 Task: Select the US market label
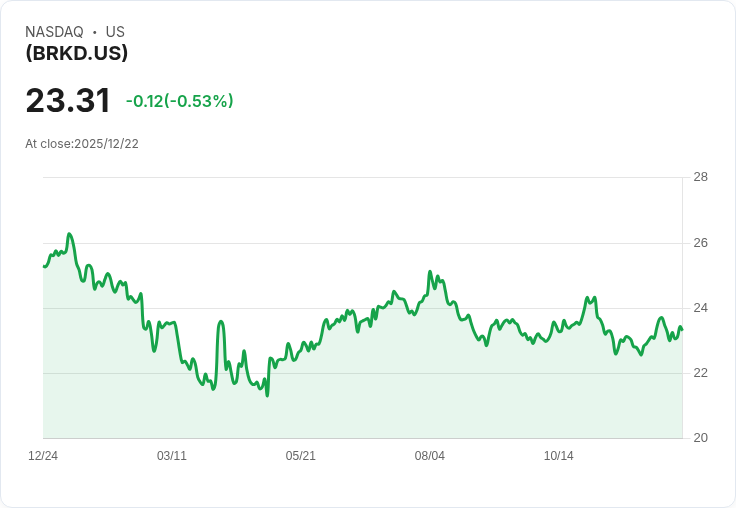115,32
